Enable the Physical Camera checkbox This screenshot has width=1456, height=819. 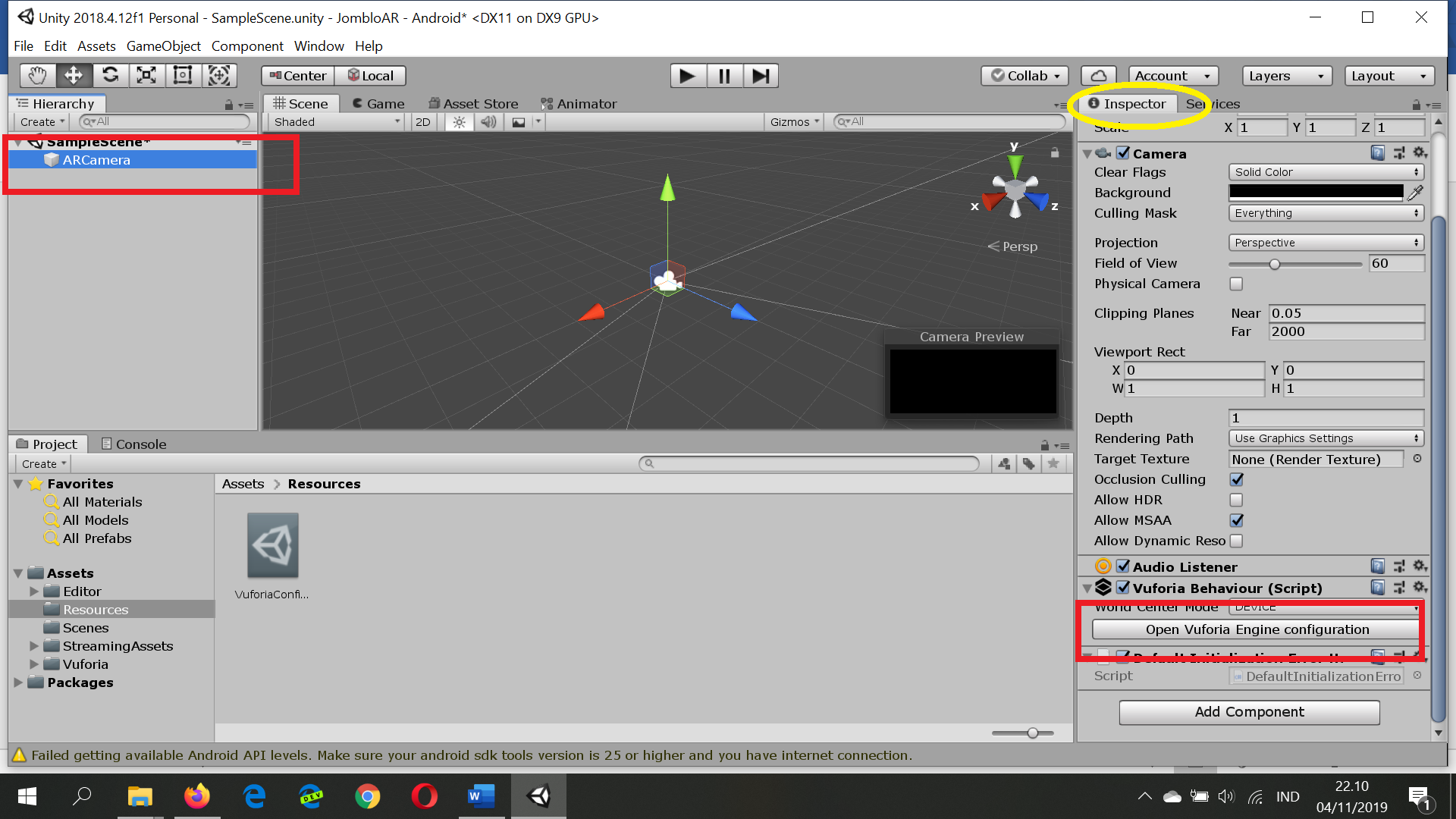coord(1236,284)
